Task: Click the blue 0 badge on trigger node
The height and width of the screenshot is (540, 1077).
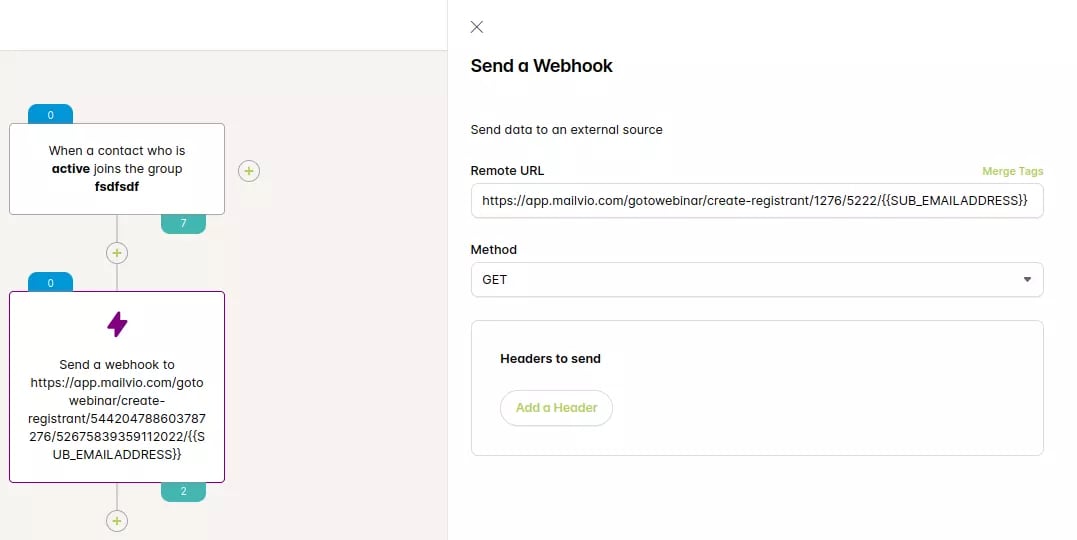Action: click(51, 115)
